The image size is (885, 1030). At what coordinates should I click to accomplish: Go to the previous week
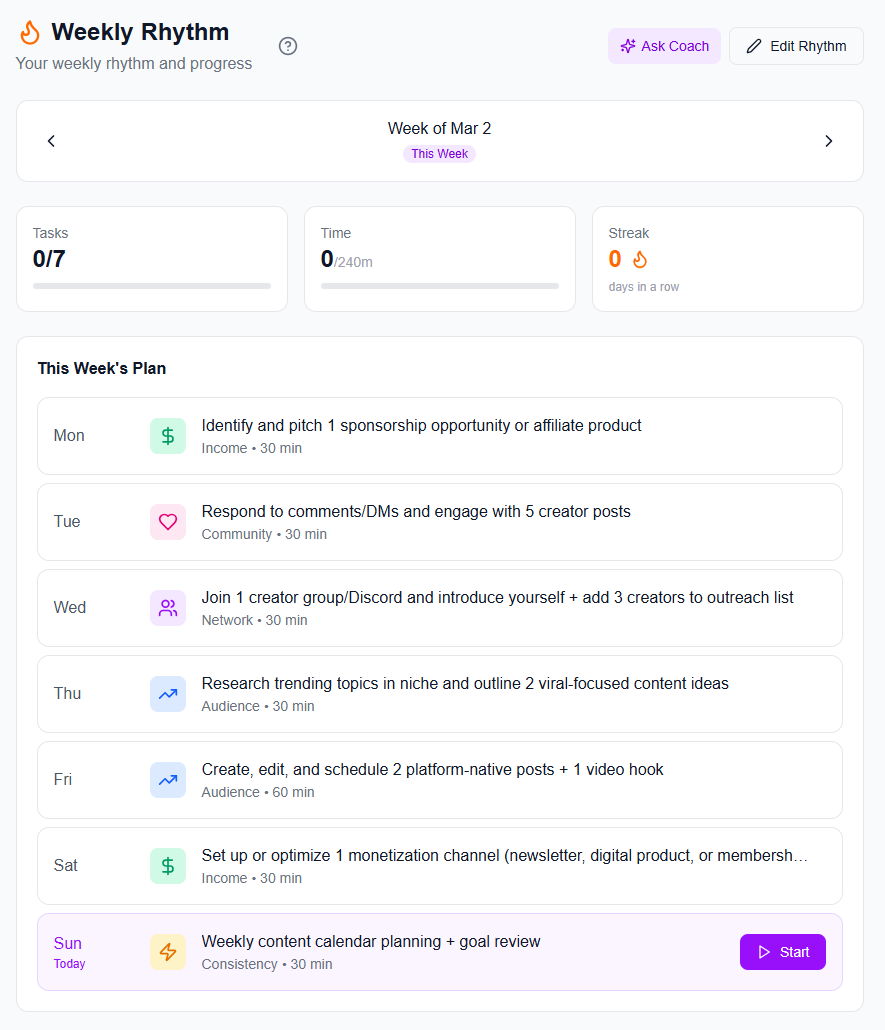[x=51, y=141]
